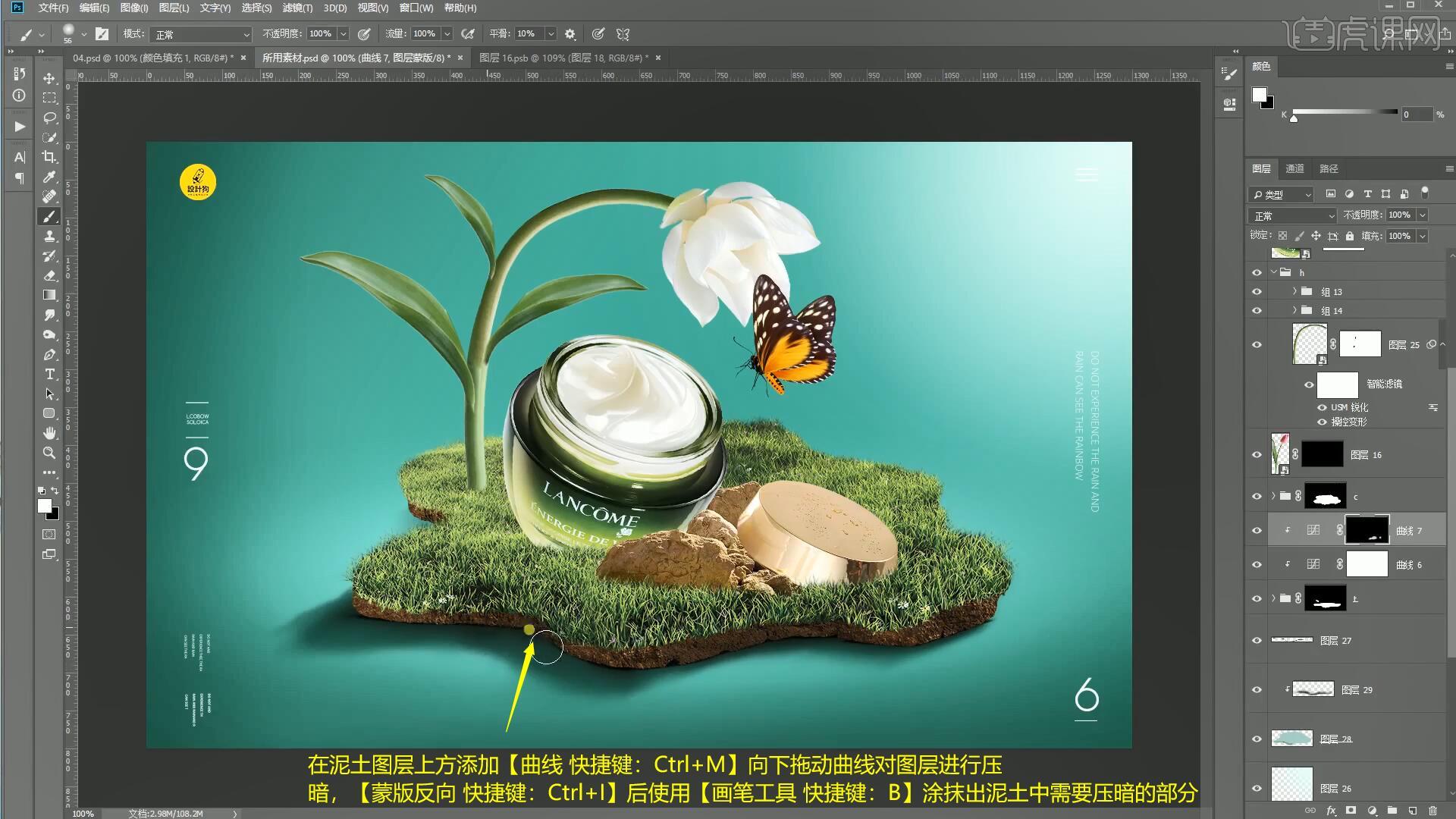Image resolution: width=1456 pixels, height=819 pixels.
Task: Hide the 图层 29 layer
Action: point(1257,690)
